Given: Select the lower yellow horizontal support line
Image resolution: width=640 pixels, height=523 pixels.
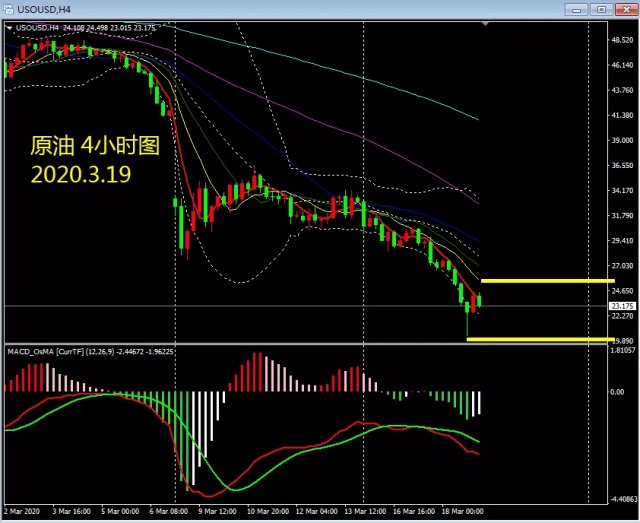Looking at the screenshot, I should coord(540,339).
